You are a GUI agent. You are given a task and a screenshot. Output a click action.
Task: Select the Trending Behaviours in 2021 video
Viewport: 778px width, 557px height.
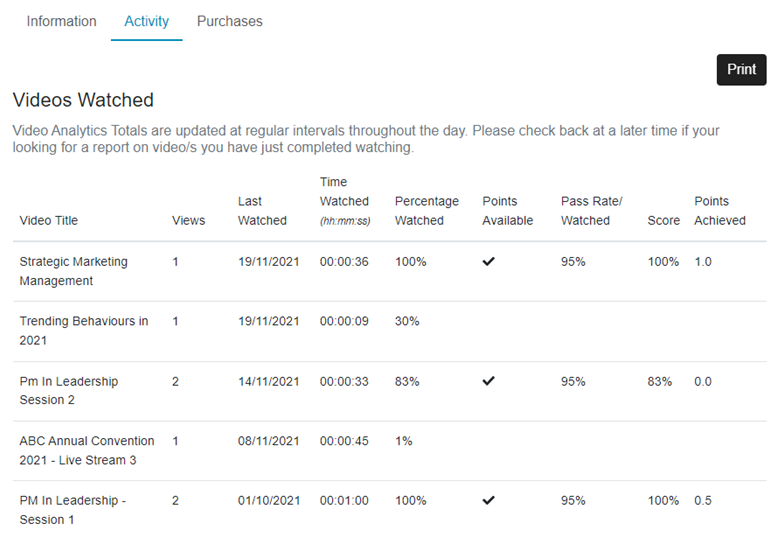pyautogui.click(x=84, y=331)
